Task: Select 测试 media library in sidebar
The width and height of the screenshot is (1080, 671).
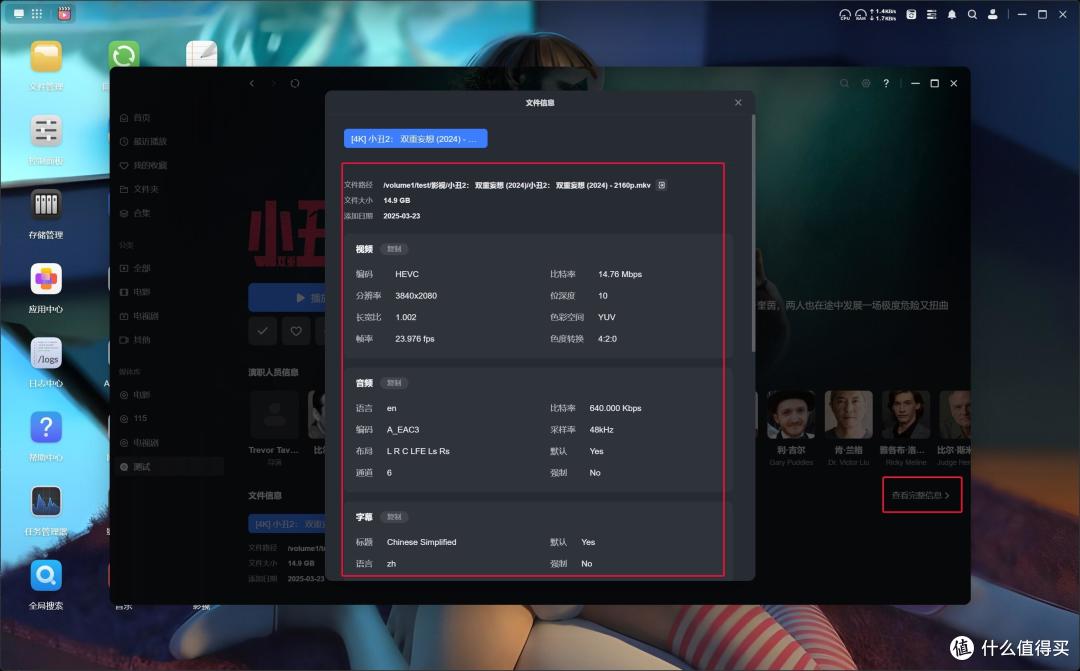Action: click(x=171, y=466)
